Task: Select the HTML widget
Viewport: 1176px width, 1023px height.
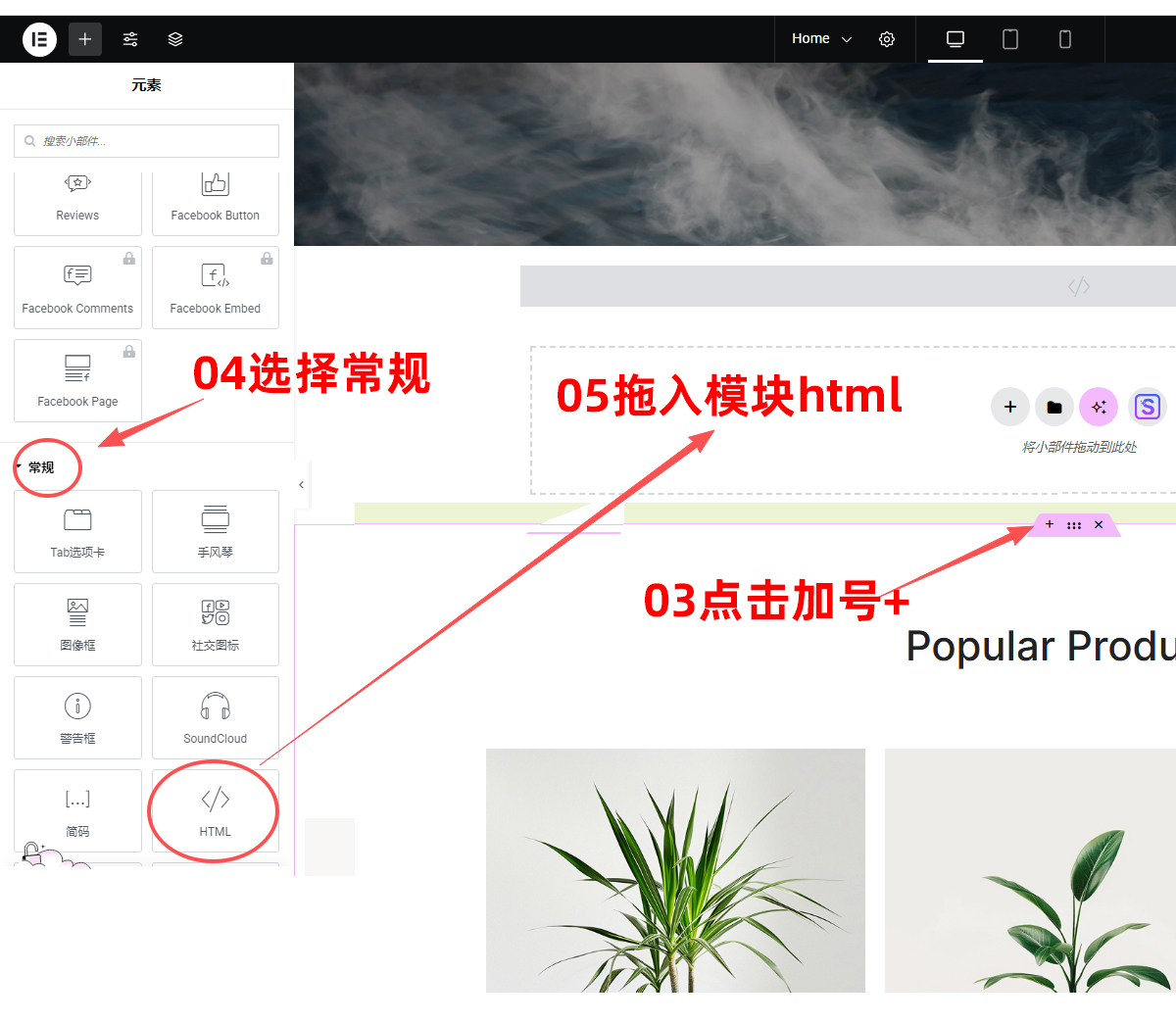Action: tap(215, 810)
